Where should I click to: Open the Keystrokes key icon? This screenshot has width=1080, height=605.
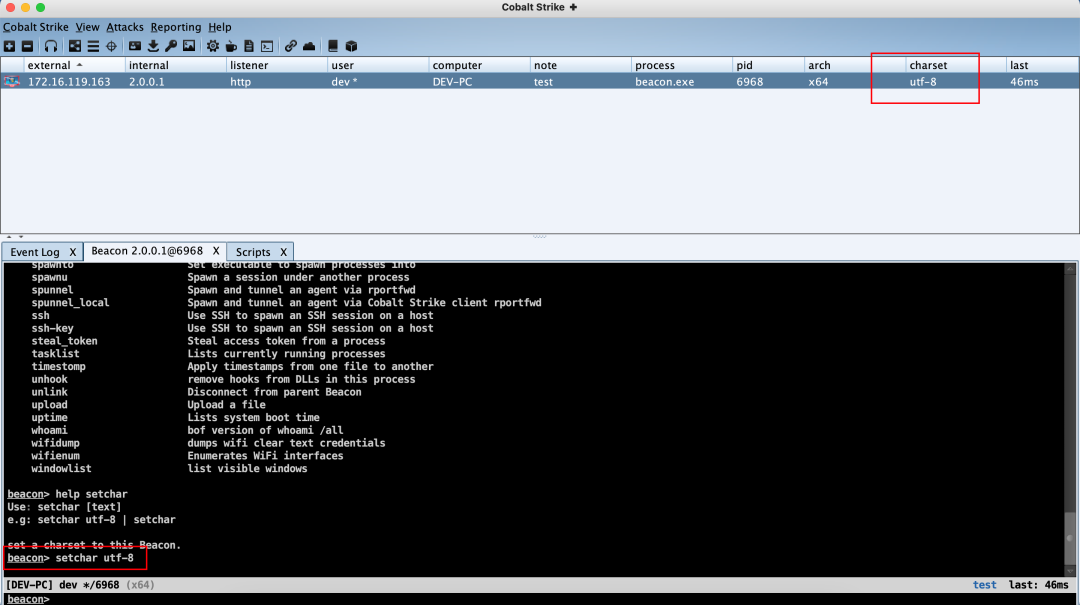point(171,46)
